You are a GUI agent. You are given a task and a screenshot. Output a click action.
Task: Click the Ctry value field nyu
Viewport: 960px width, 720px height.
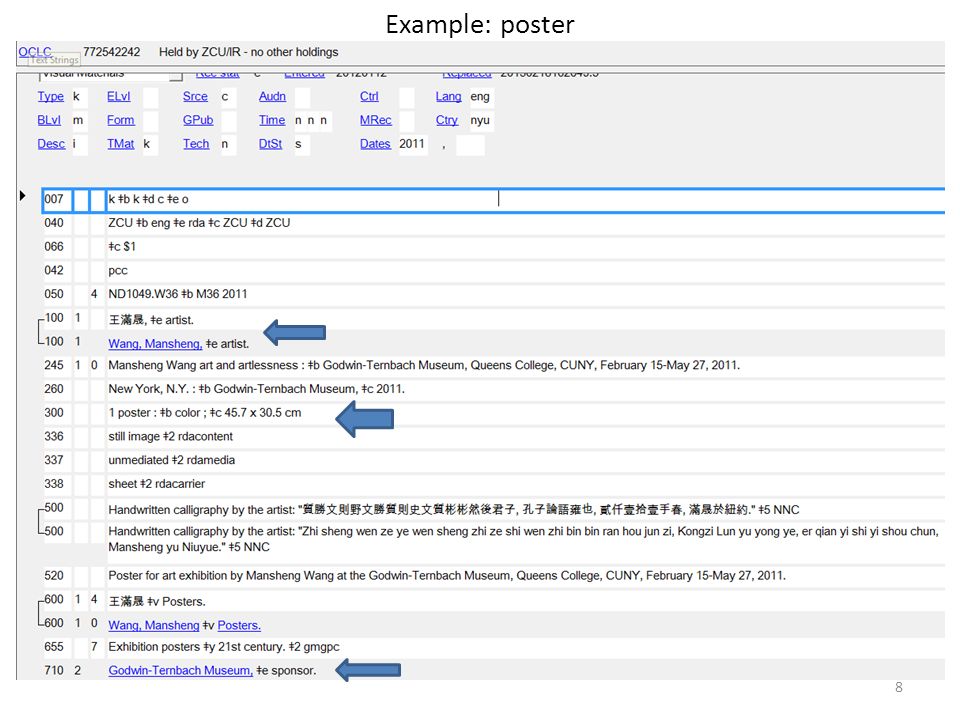(481, 121)
